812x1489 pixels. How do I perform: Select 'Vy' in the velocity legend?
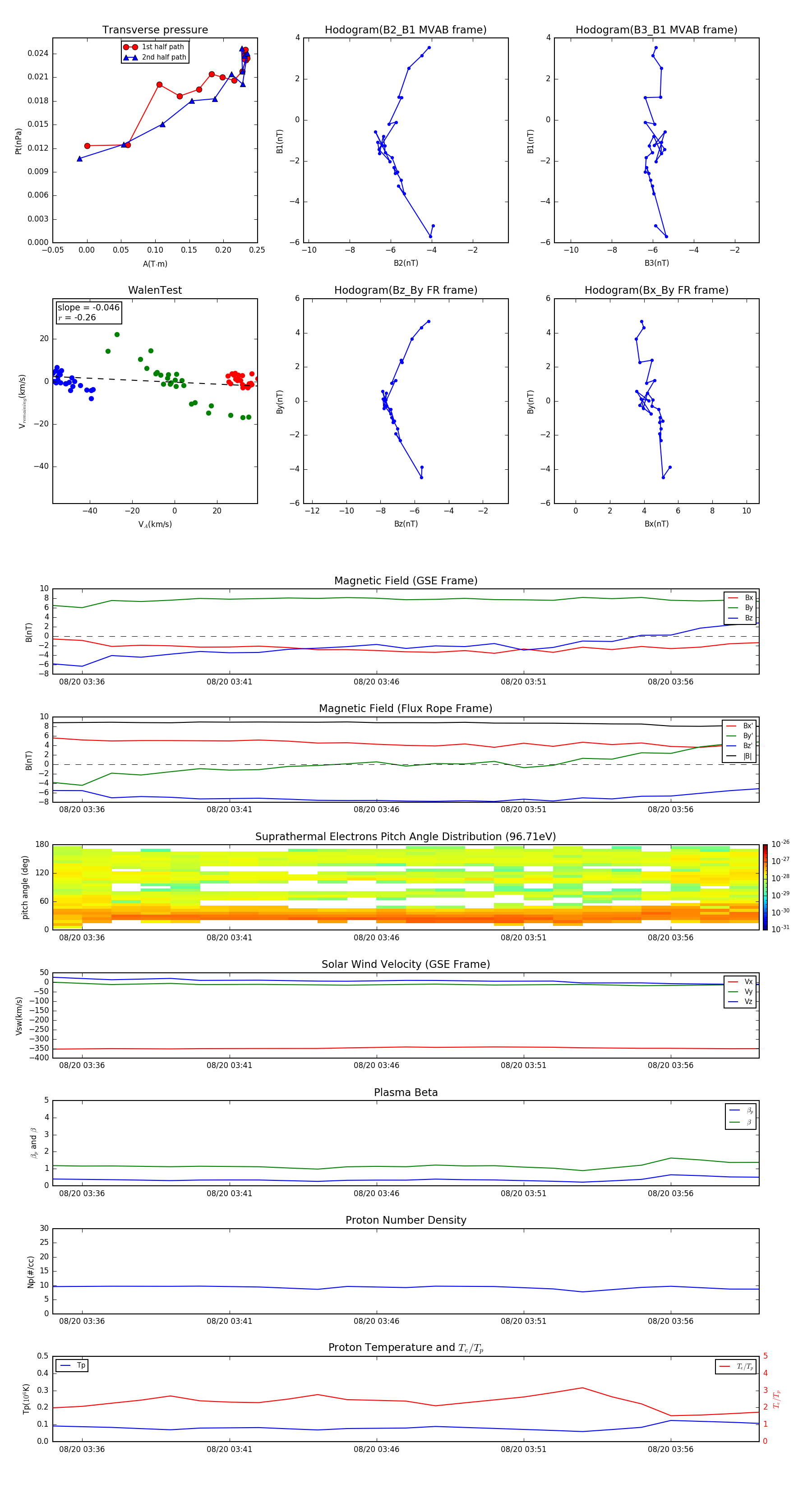[x=741, y=991]
